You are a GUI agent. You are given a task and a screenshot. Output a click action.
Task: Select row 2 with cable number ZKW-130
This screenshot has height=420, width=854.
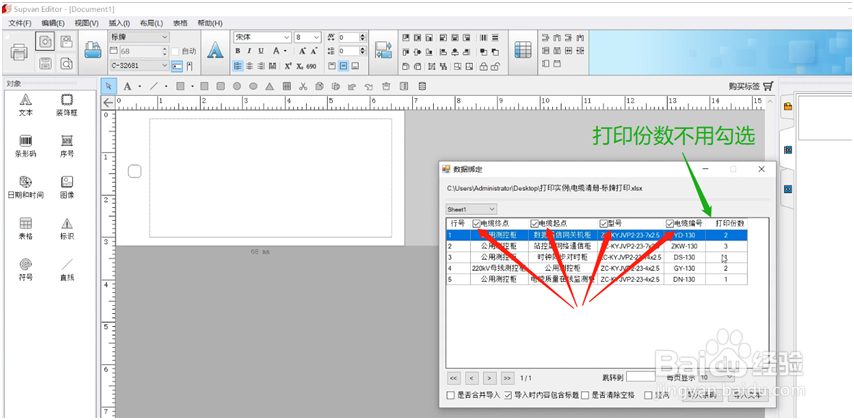point(596,246)
